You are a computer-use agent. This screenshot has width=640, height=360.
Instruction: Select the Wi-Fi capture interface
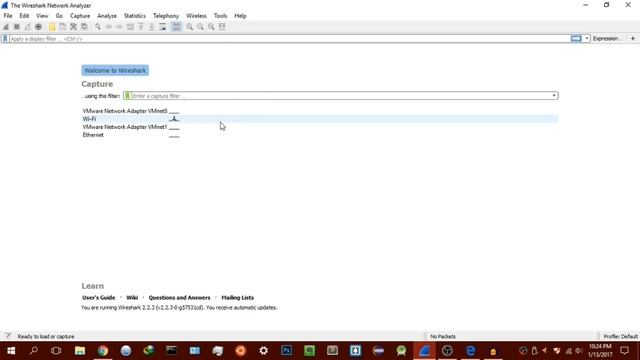coord(320,119)
